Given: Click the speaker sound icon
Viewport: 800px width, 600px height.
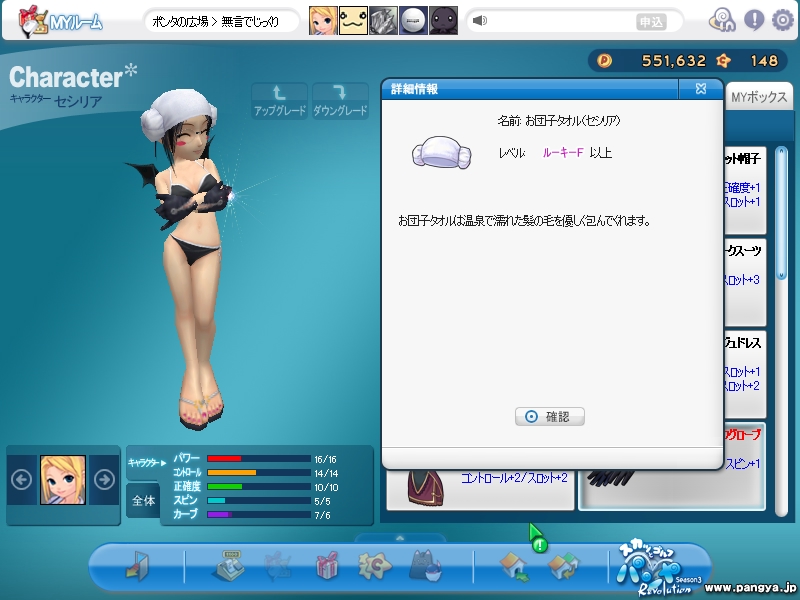Looking at the screenshot, I should [x=480, y=20].
